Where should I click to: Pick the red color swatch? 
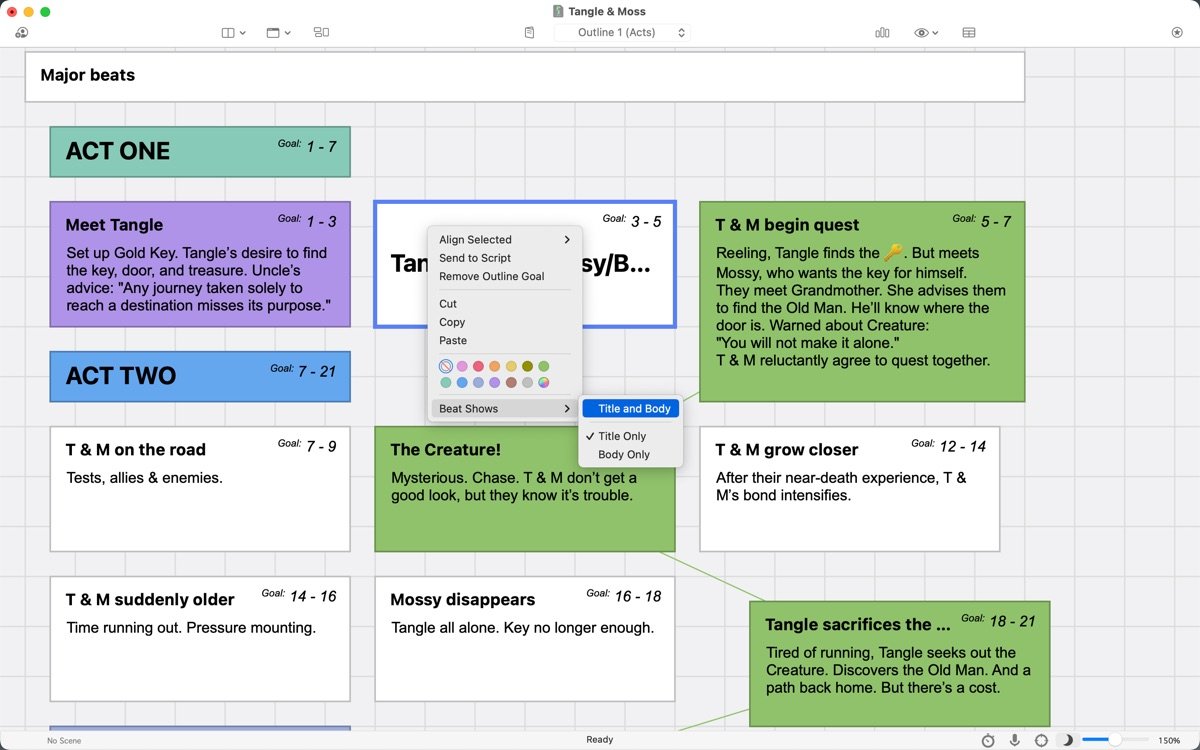tap(478, 367)
